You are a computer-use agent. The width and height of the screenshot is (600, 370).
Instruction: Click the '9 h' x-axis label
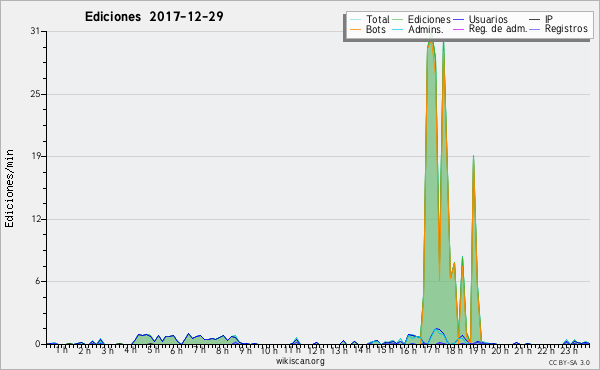(x=245, y=350)
